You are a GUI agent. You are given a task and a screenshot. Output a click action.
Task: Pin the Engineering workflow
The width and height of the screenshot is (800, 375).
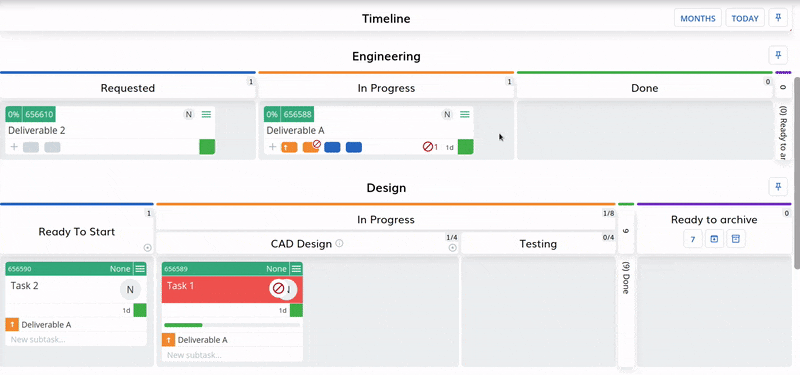(778, 55)
